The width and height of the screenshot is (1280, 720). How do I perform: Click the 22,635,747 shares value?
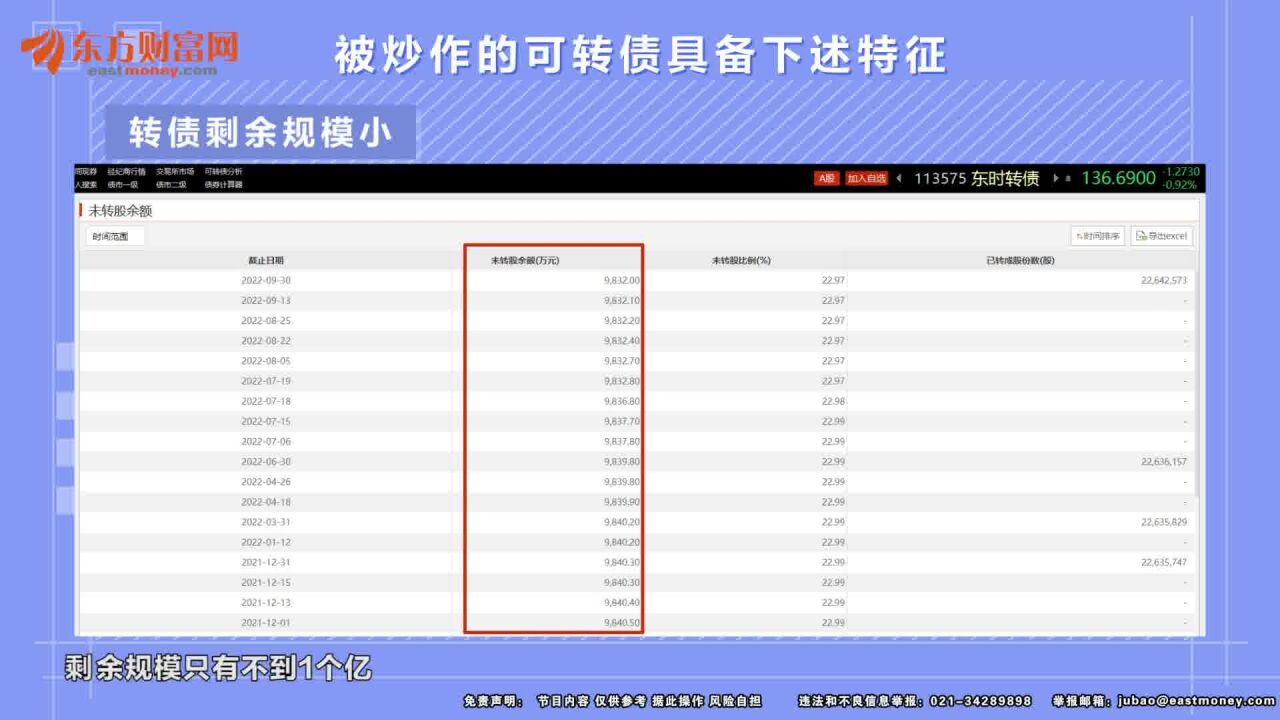[x=1164, y=562]
